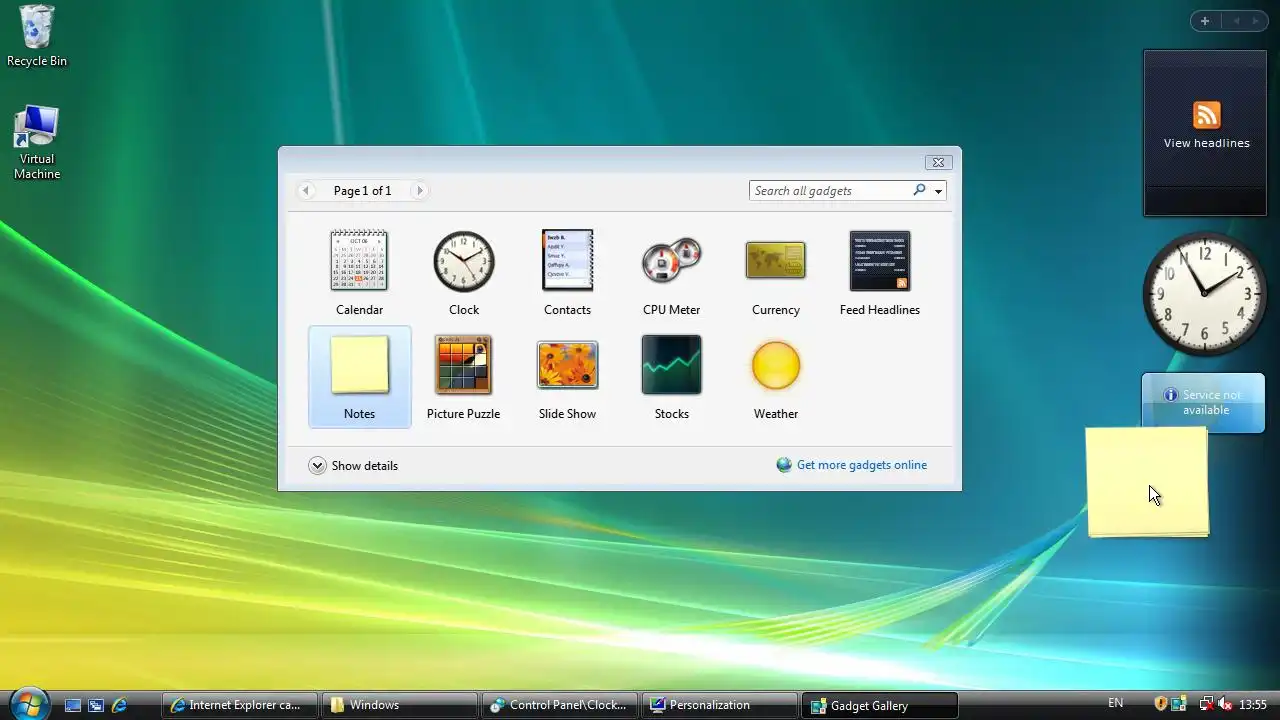Image resolution: width=1280 pixels, height=720 pixels.
Task: Click Show Desktop in Quick Launch
Action: 73,705
